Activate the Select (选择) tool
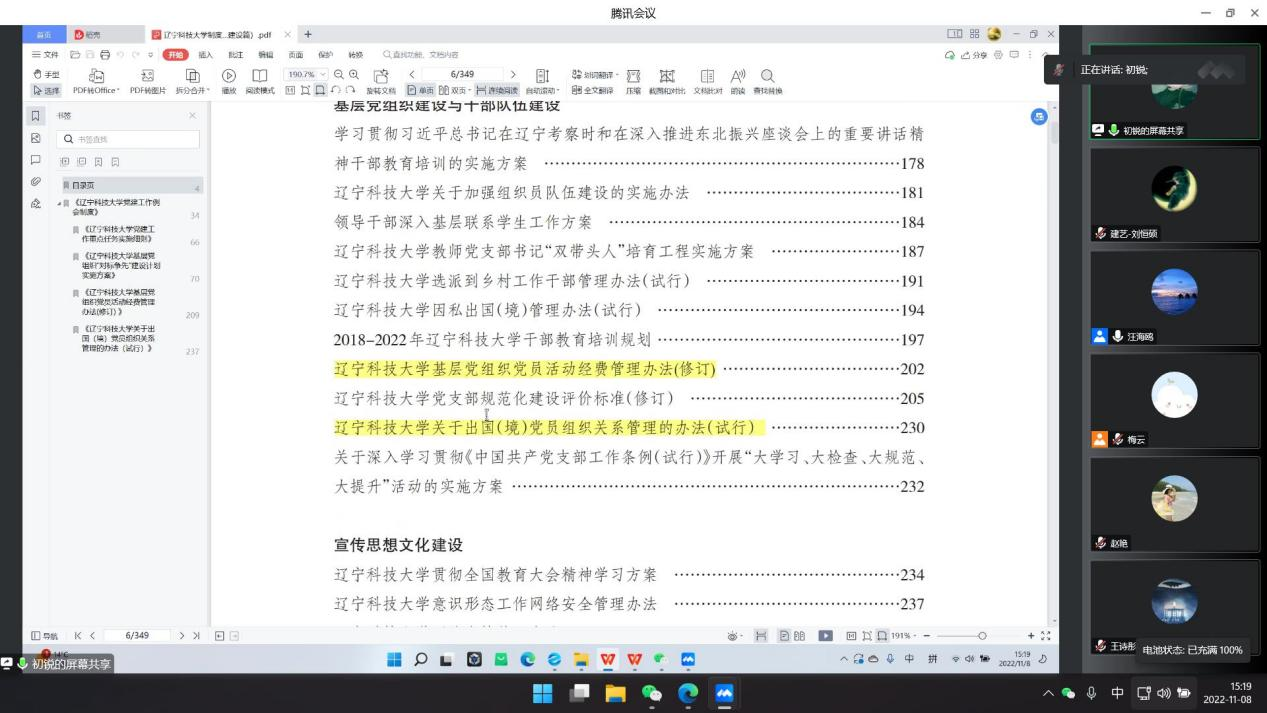The height and width of the screenshot is (713, 1267). click(x=46, y=90)
